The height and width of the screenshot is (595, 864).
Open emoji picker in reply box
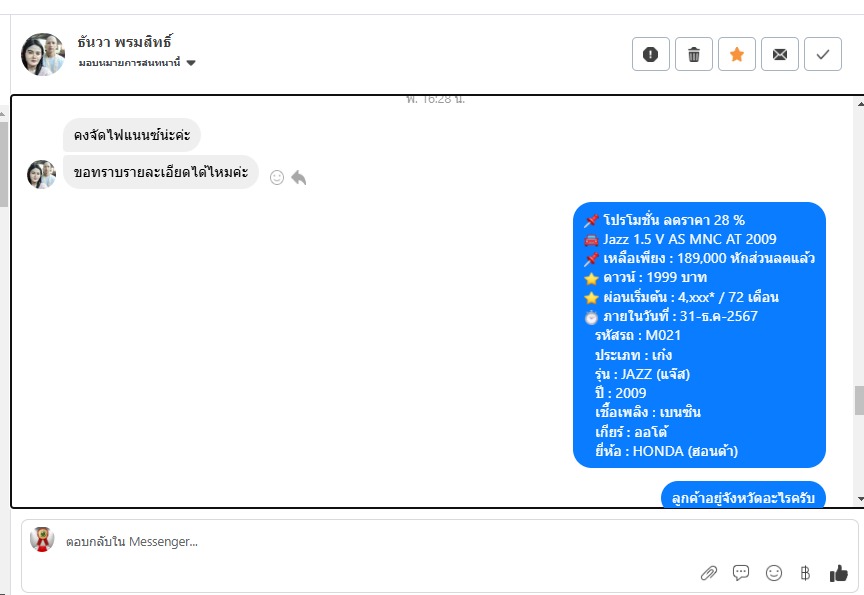774,573
